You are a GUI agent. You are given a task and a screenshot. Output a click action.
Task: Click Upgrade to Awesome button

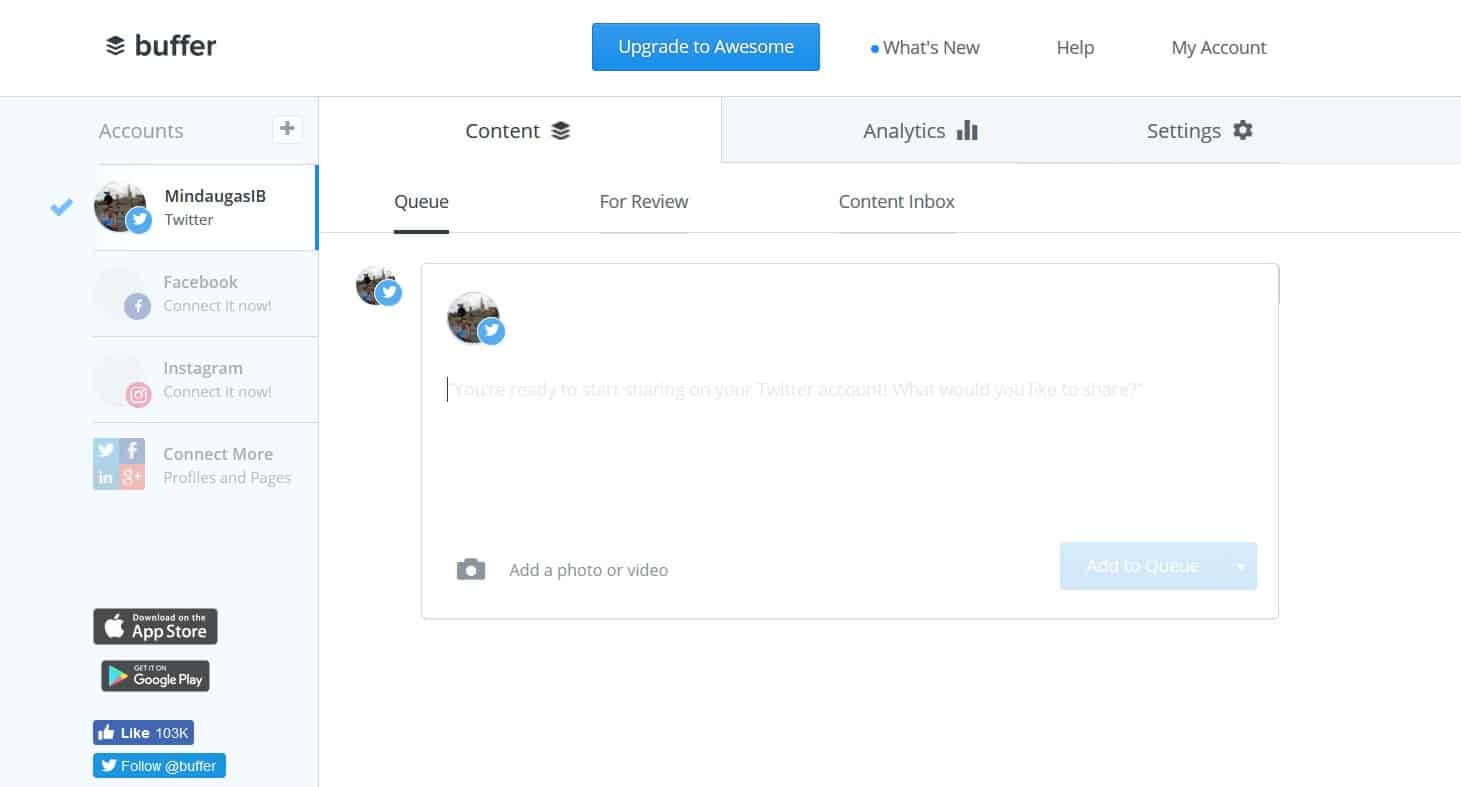tap(706, 47)
